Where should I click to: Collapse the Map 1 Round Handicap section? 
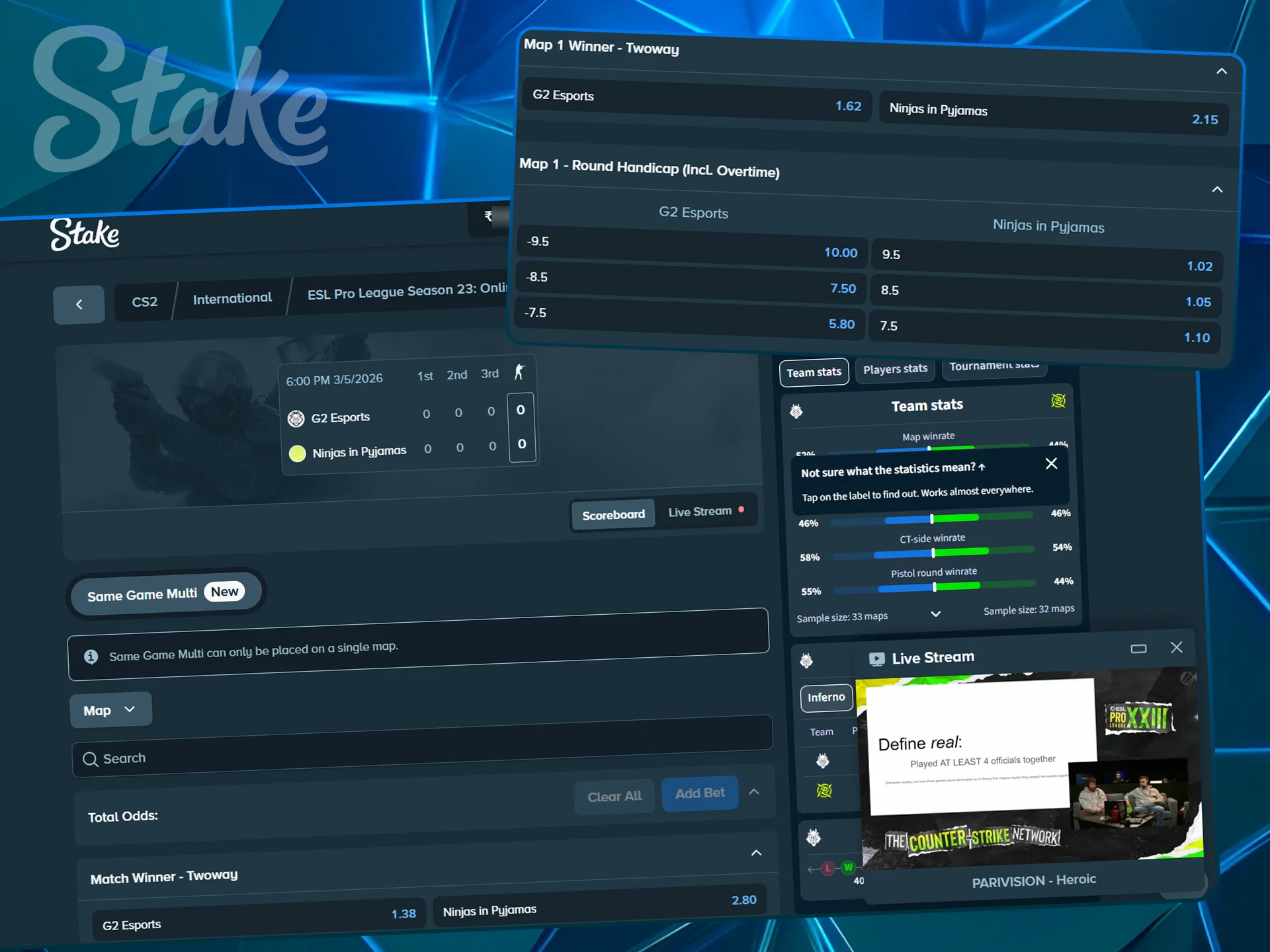pyautogui.click(x=1217, y=190)
